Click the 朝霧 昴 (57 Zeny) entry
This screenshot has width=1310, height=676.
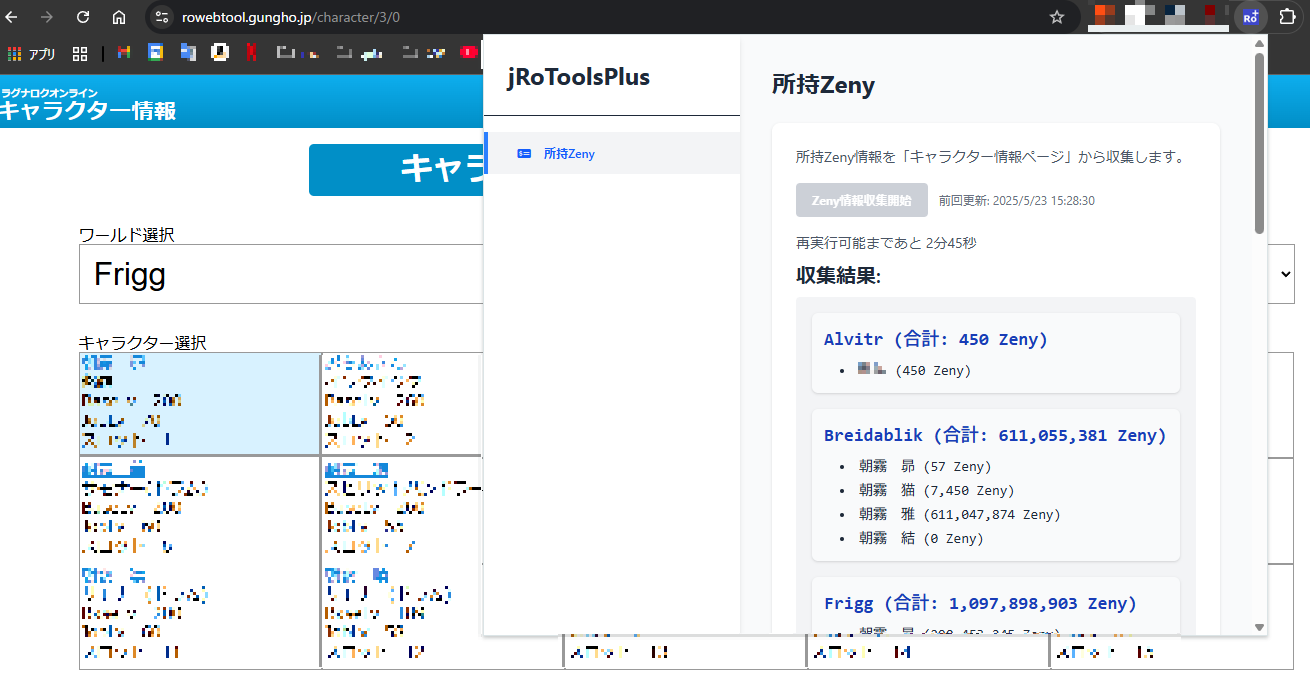[924, 466]
